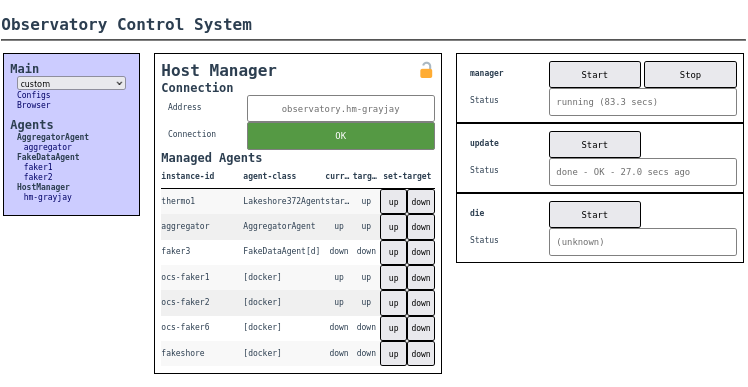
Task: Toggle the orange padlock icon
Action: (x=426, y=70)
